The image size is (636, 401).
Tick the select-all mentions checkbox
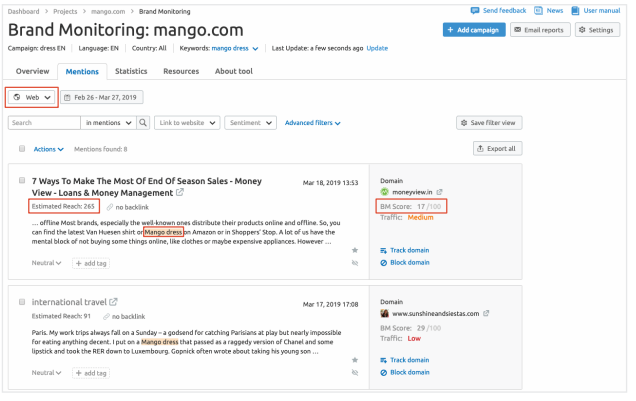pyautogui.click(x=22, y=149)
